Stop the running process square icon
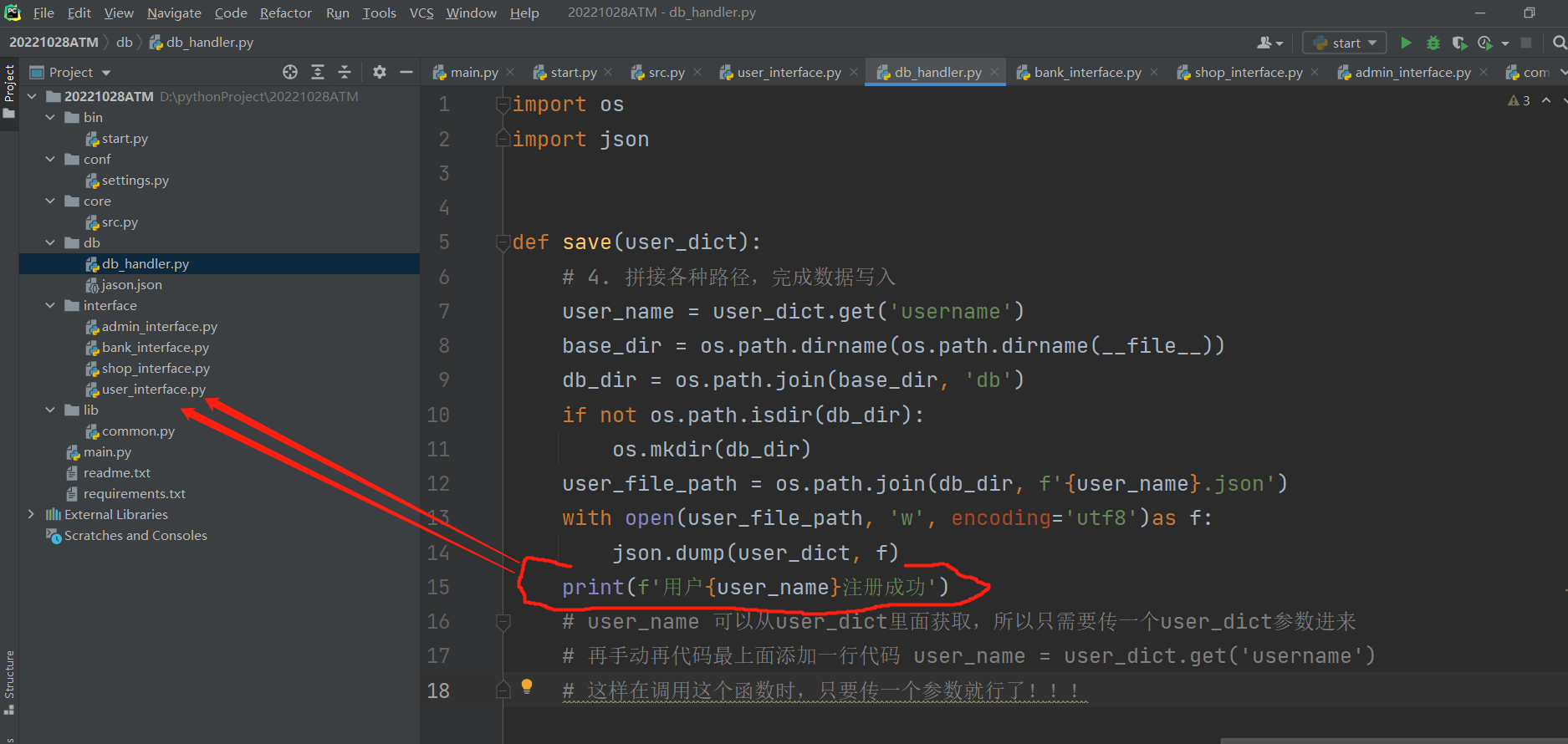Screen dimensions: 1568x744 (1526, 43)
